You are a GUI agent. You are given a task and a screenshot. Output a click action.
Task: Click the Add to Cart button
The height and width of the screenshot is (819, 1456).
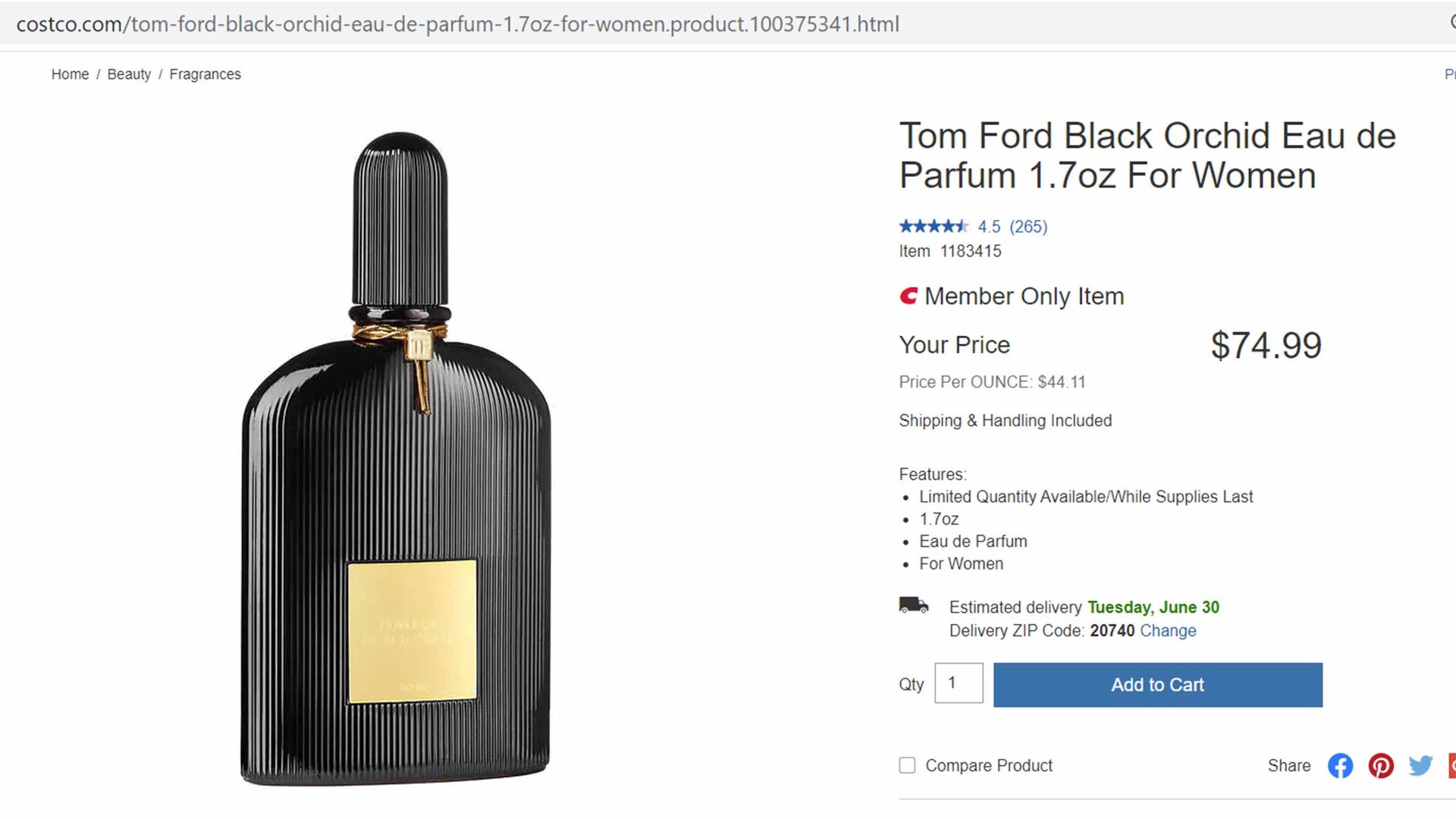pos(1156,684)
